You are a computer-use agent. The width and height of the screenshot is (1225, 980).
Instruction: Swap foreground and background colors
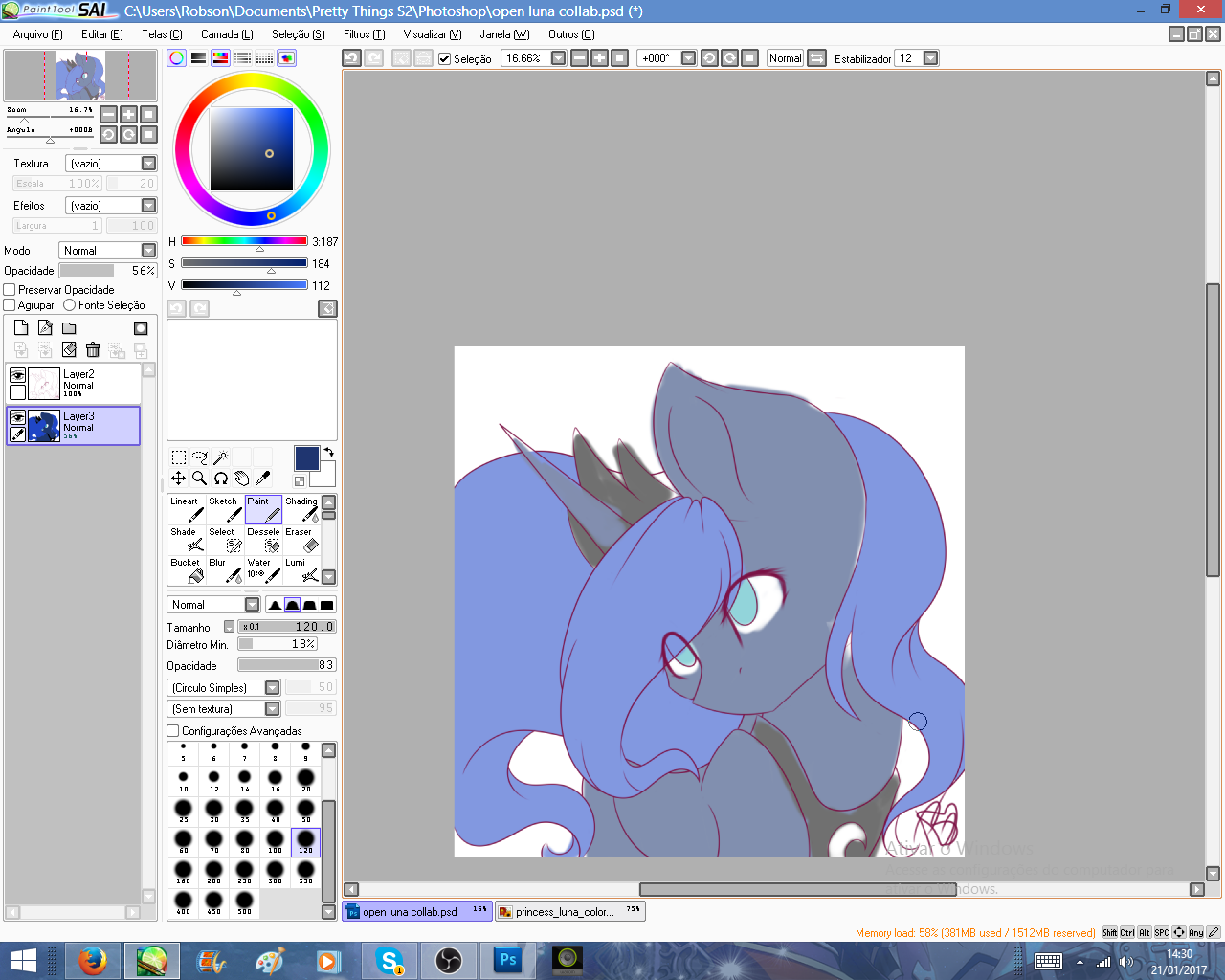[329, 452]
